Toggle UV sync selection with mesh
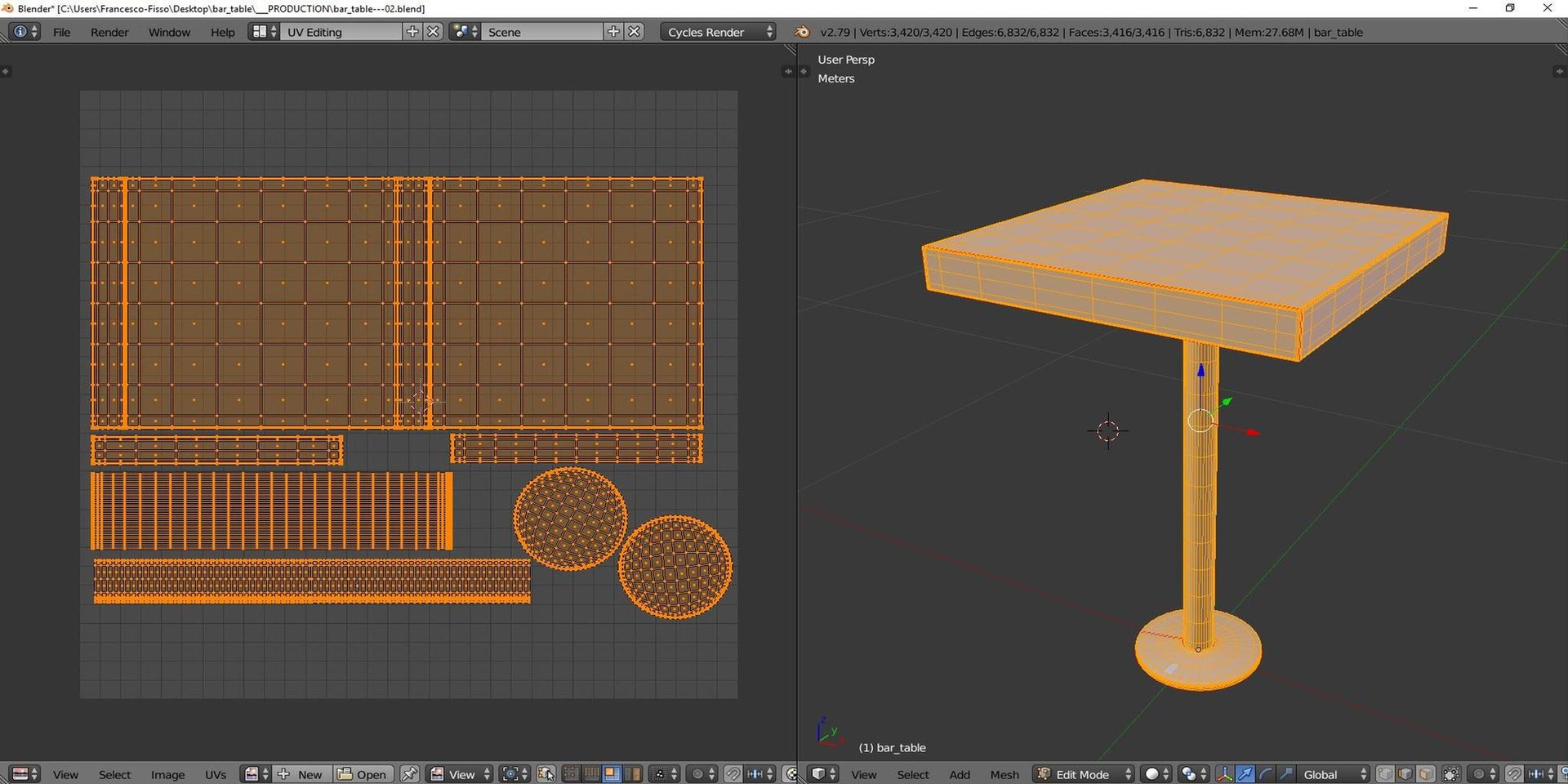 546,773
